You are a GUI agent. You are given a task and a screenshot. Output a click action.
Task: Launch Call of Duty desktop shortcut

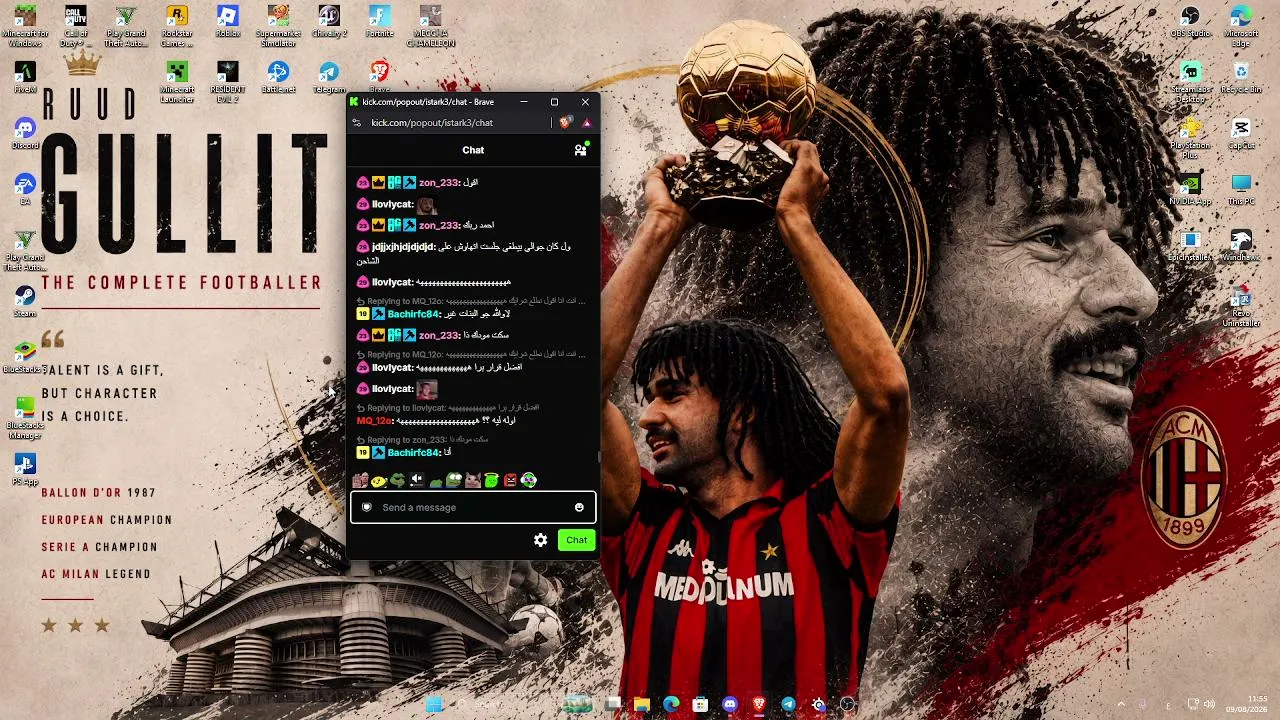[x=75, y=26]
